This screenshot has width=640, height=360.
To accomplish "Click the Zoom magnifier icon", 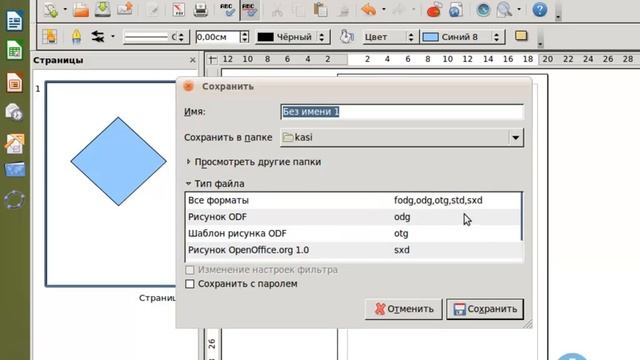I will click(504, 10).
